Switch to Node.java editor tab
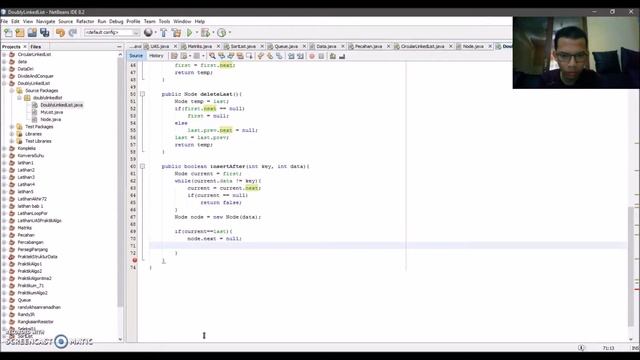The height and width of the screenshot is (360, 640). (473, 47)
